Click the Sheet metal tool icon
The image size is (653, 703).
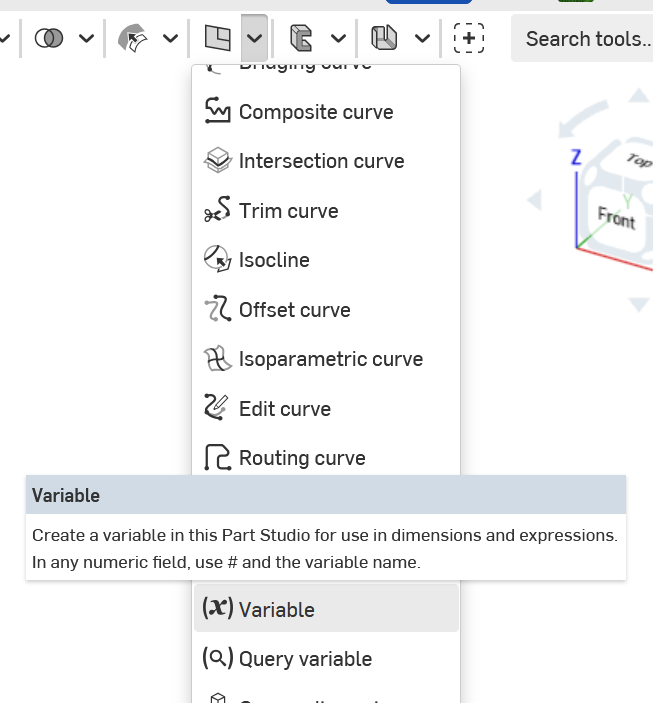(385, 38)
